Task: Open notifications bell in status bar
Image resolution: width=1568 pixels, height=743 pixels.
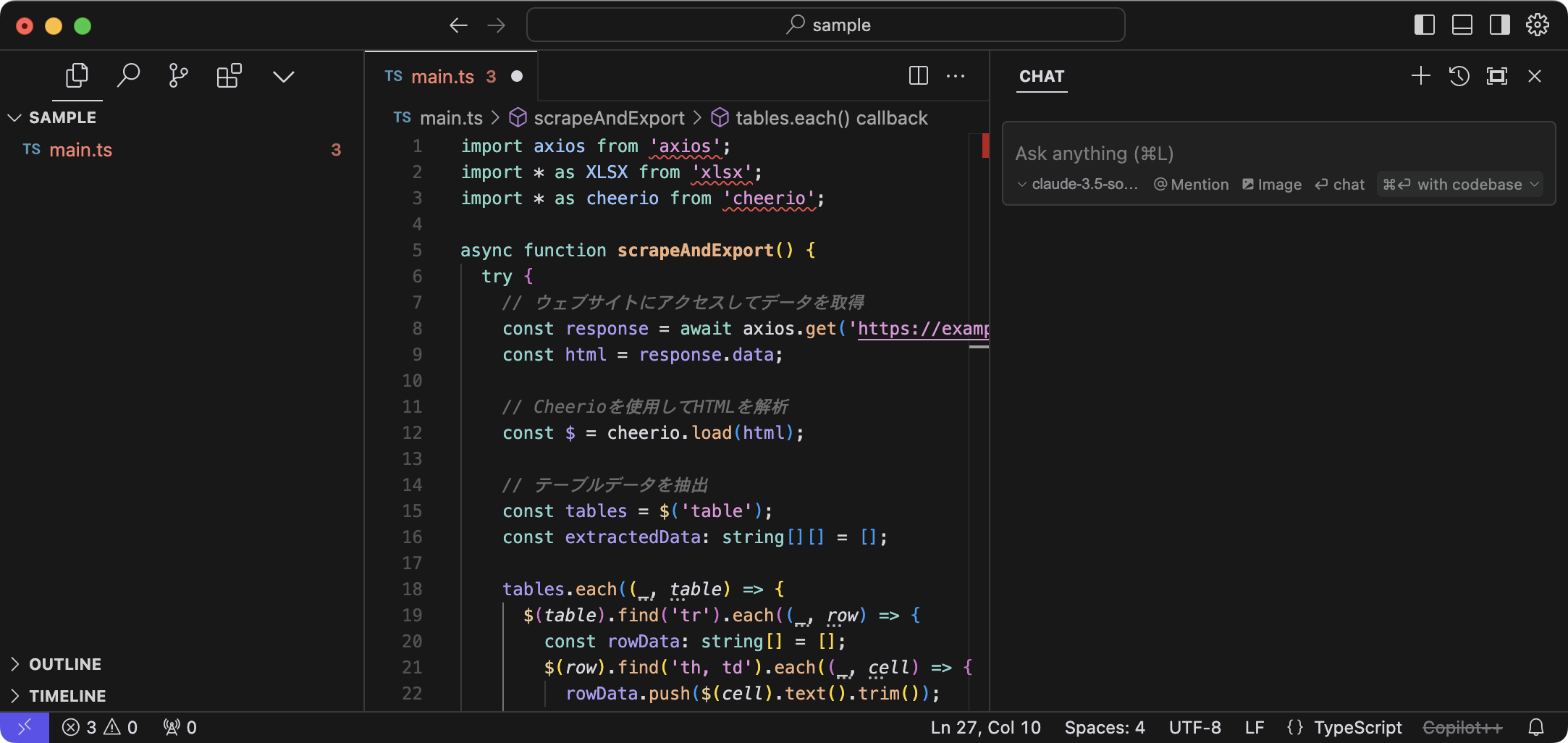Action: [x=1535, y=727]
